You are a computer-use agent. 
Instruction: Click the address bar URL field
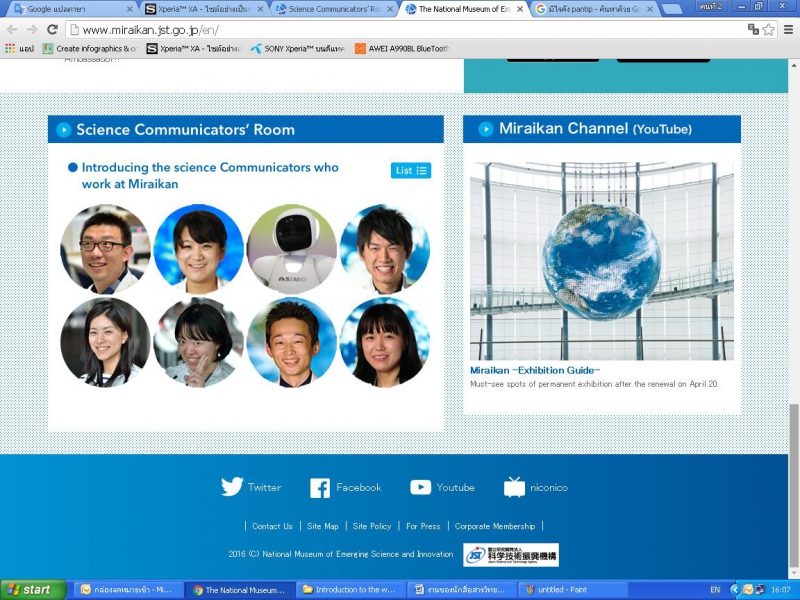(406, 30)
